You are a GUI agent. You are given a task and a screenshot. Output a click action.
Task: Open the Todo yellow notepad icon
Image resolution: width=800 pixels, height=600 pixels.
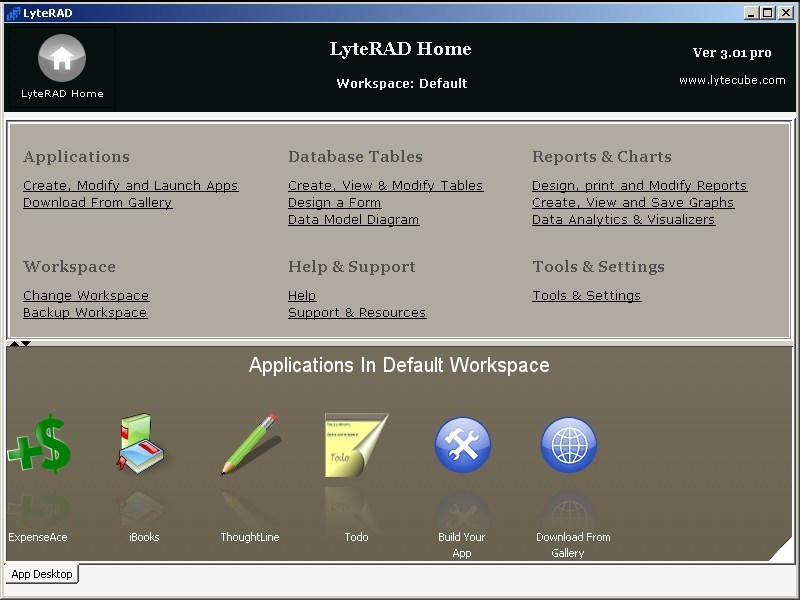tap(356, 445)
